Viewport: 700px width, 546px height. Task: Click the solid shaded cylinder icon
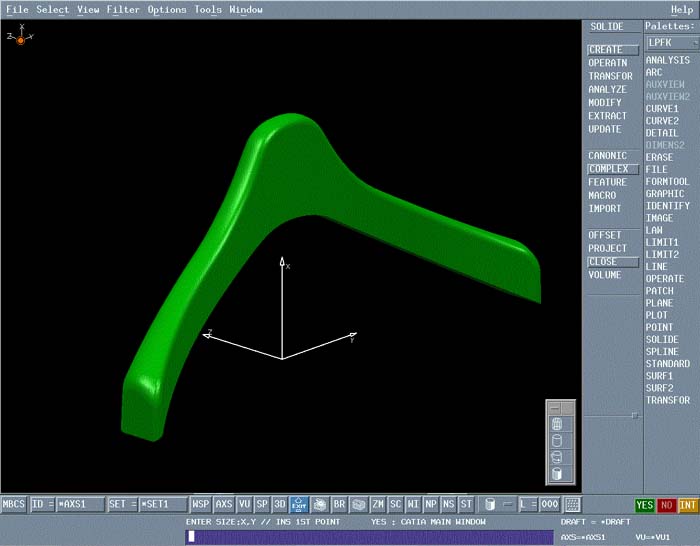557,474
